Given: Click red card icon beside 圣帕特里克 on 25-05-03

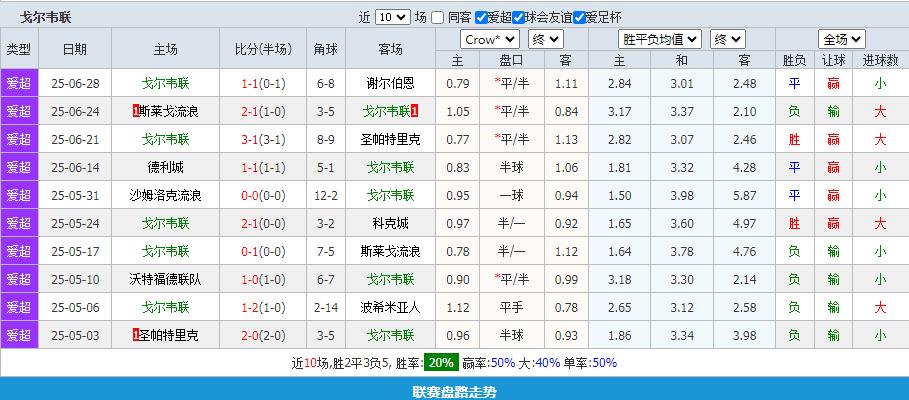Looking at the screenshot, I should 135,335.
